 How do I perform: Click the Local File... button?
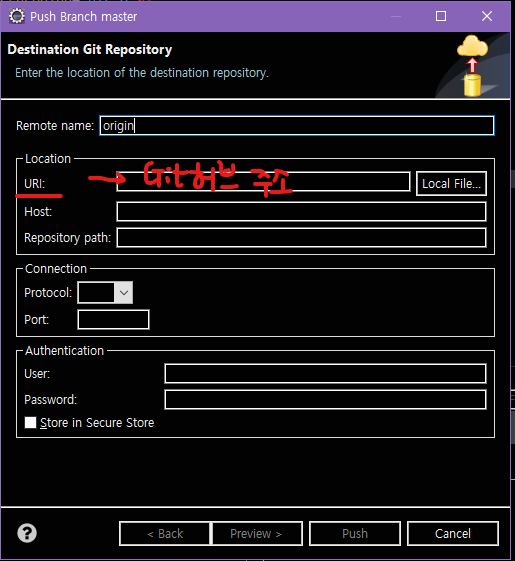pos(451,184)
